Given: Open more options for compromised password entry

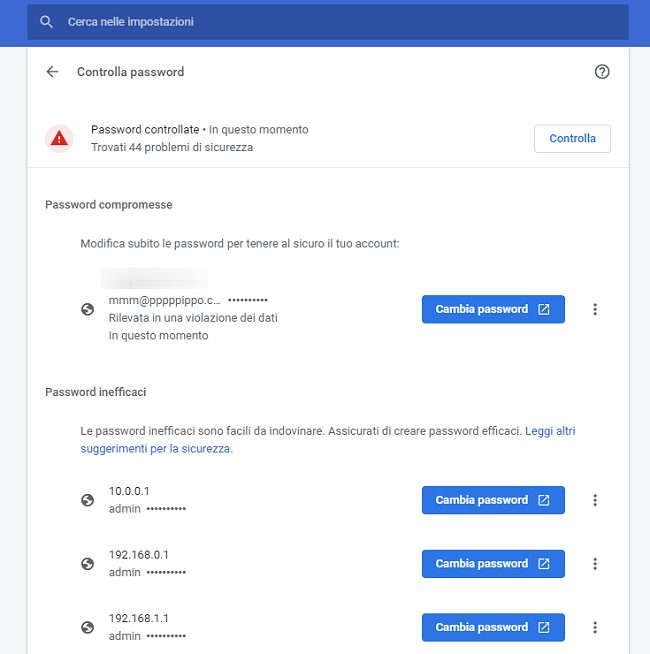Looking at the screenshot, I should [595, 309].
